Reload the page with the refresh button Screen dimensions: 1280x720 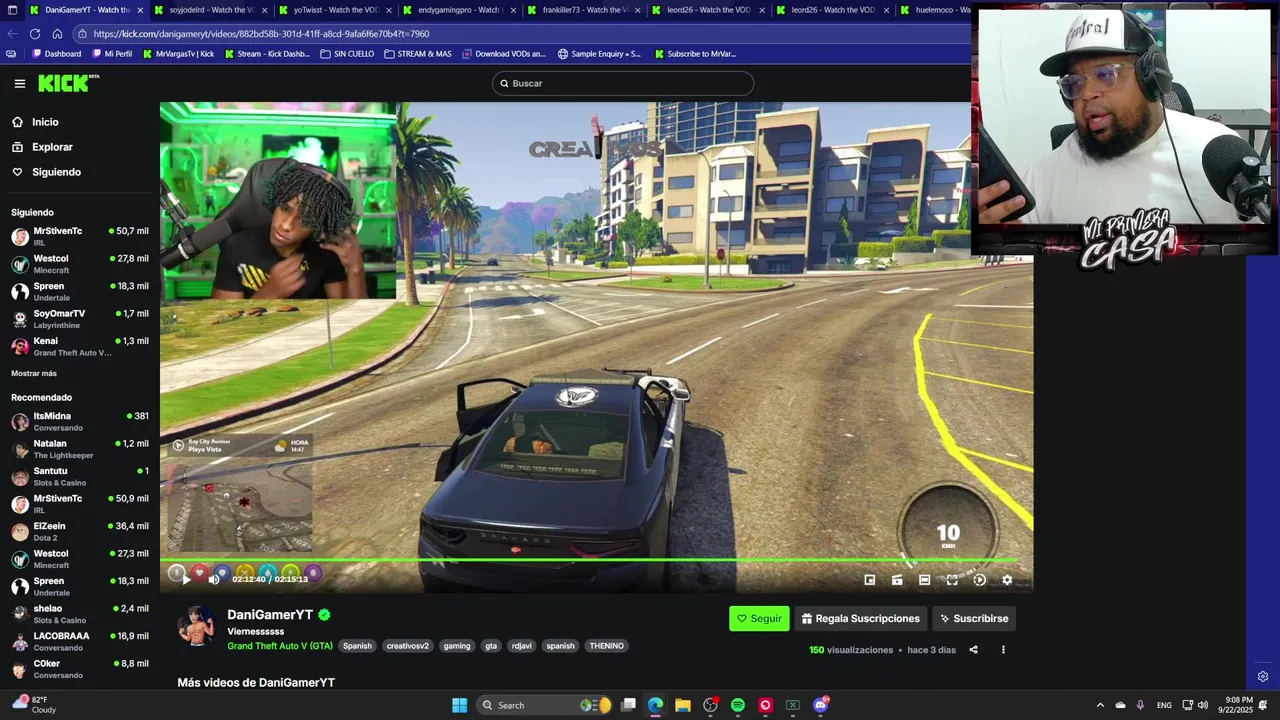point(33,33)
